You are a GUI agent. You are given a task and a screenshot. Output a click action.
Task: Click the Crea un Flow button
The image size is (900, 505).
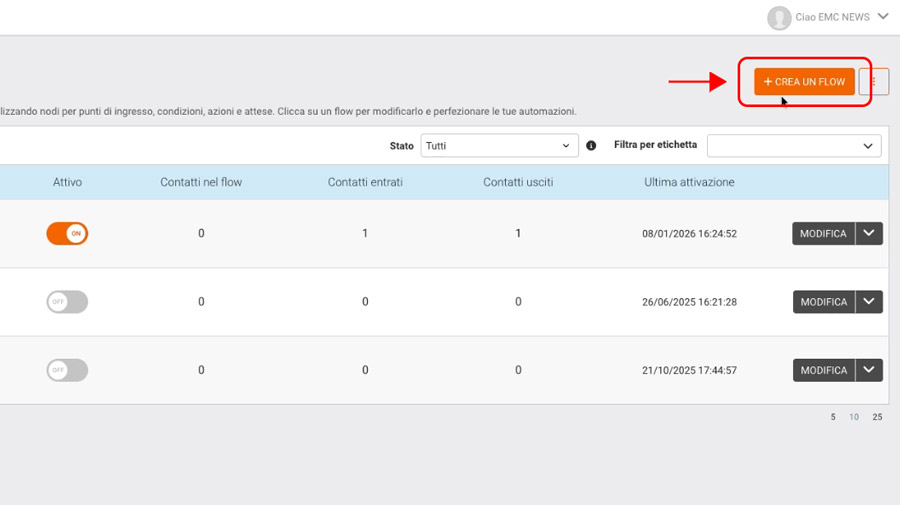pyautogui.click(x=804, y=82)
